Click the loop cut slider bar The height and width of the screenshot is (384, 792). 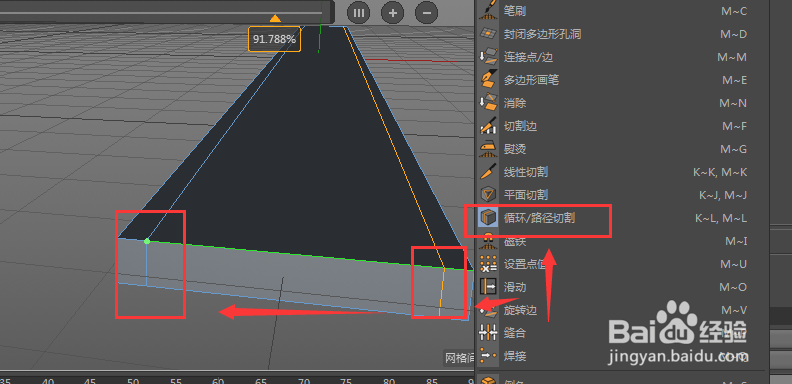click(161, 12)
